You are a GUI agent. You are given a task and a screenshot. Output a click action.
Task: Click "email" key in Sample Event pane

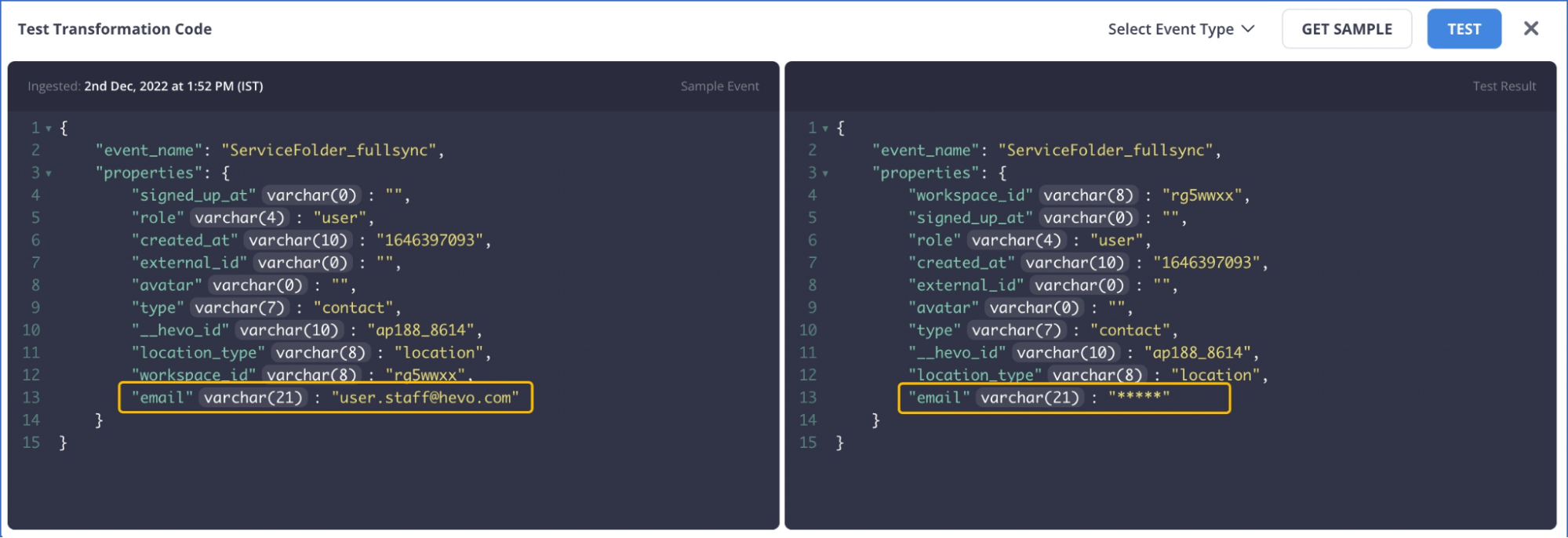162,398
